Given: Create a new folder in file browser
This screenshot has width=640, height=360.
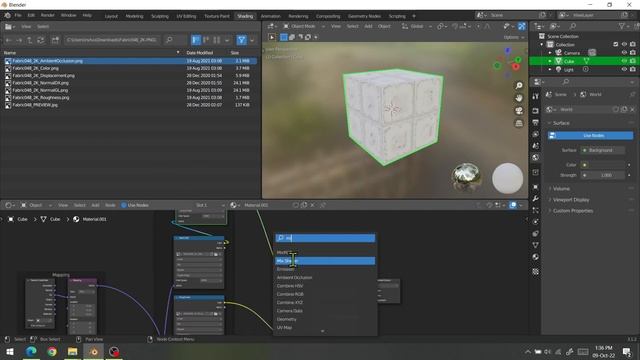Looking at the screenshot, I should (55, 40).
